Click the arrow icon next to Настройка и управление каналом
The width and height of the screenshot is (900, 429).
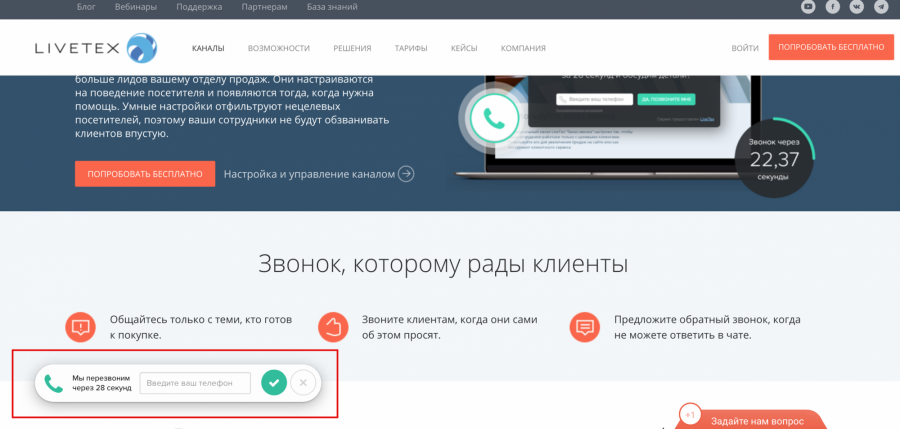(x=406, y=174)
